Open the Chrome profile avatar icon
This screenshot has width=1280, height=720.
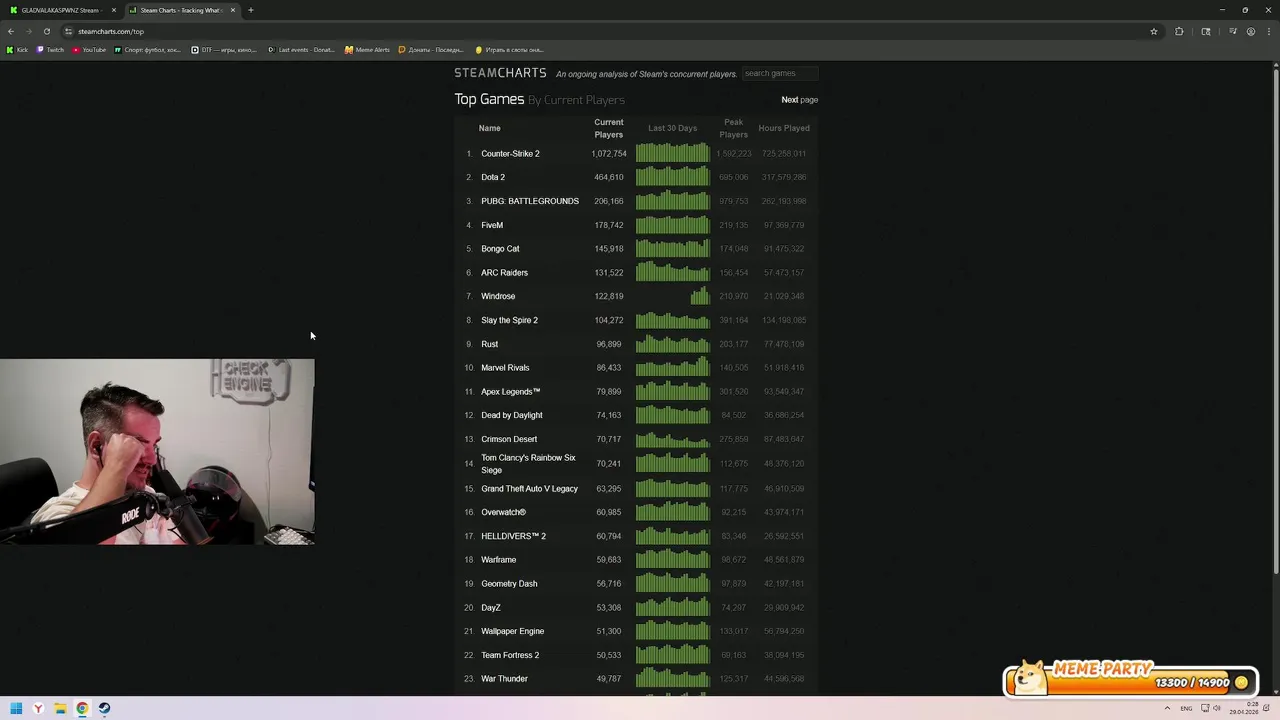point(1250,31)
